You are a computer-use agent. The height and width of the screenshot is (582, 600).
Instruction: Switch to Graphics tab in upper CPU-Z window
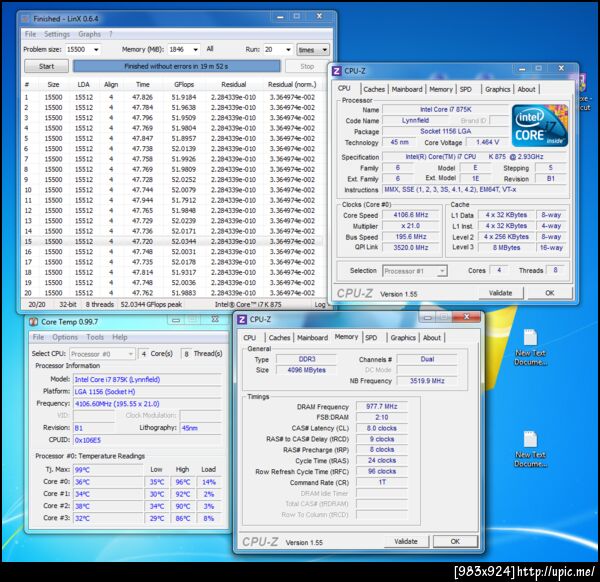[x=497, y=89]
